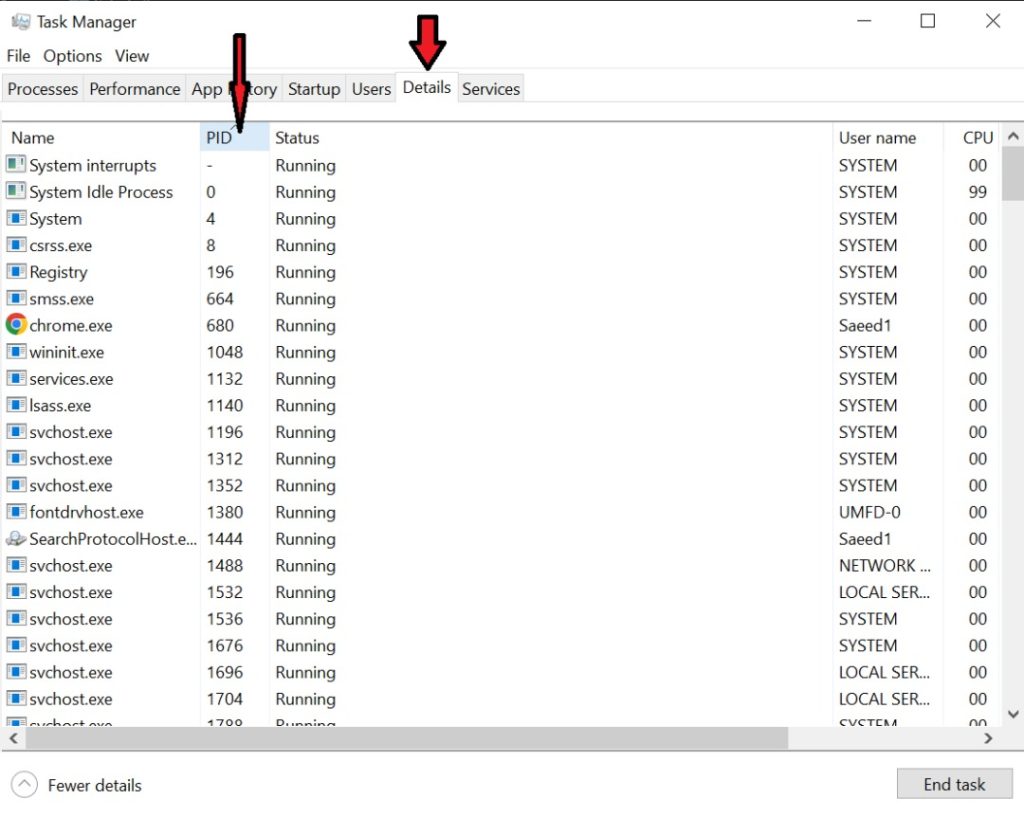Collapse view with Fewer details chevron
The height and width of the screenshot is (817, 1024).
[x=25, y=785]
